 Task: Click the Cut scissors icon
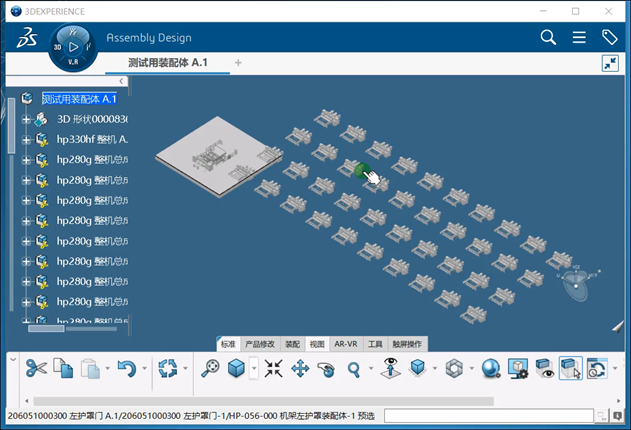click(36, 368)
